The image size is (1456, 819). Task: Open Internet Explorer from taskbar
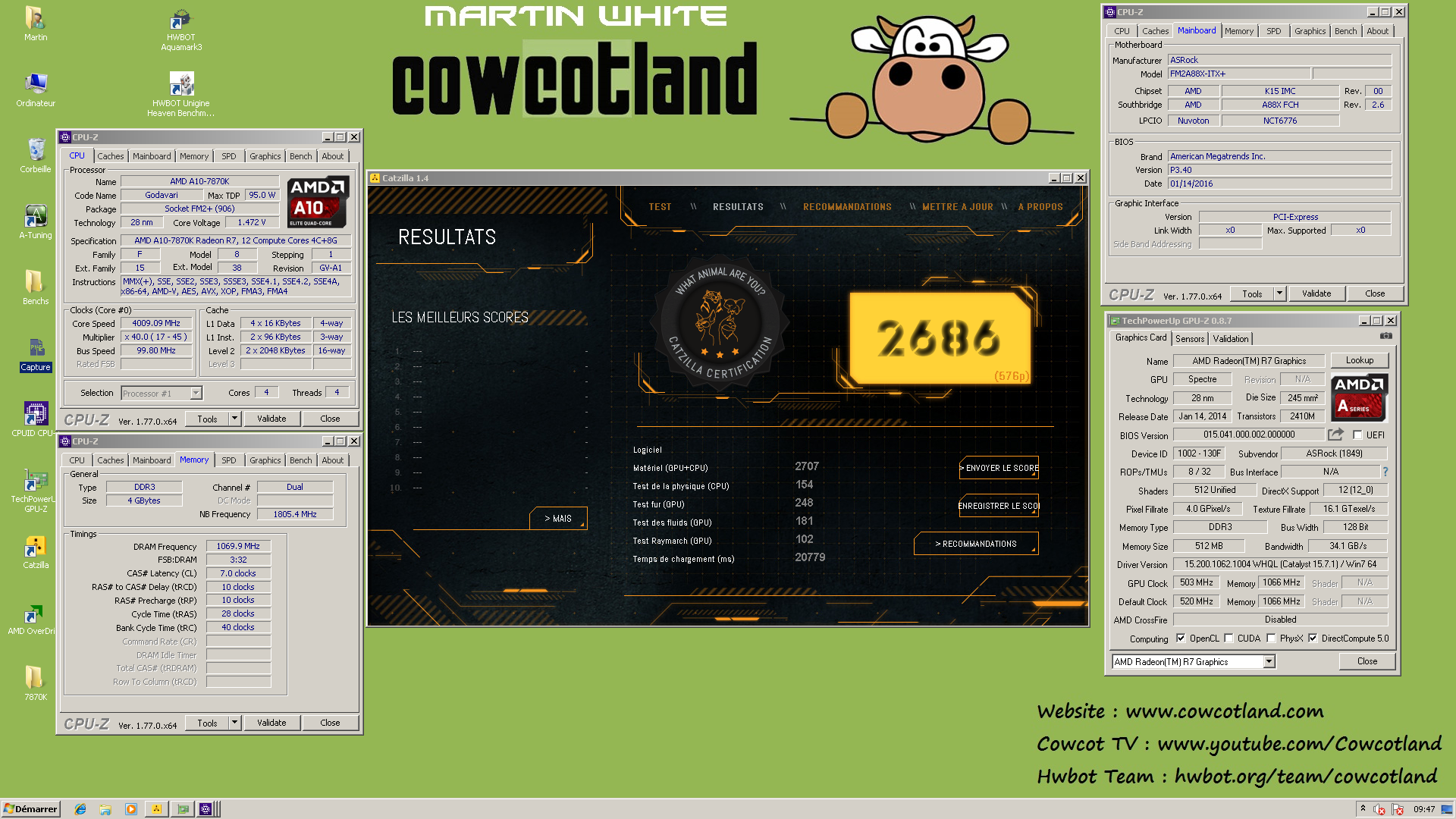click(x=80, y=809)
